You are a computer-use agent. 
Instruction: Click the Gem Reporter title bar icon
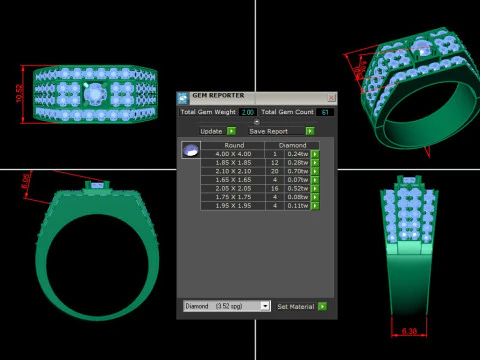[183, 98]
